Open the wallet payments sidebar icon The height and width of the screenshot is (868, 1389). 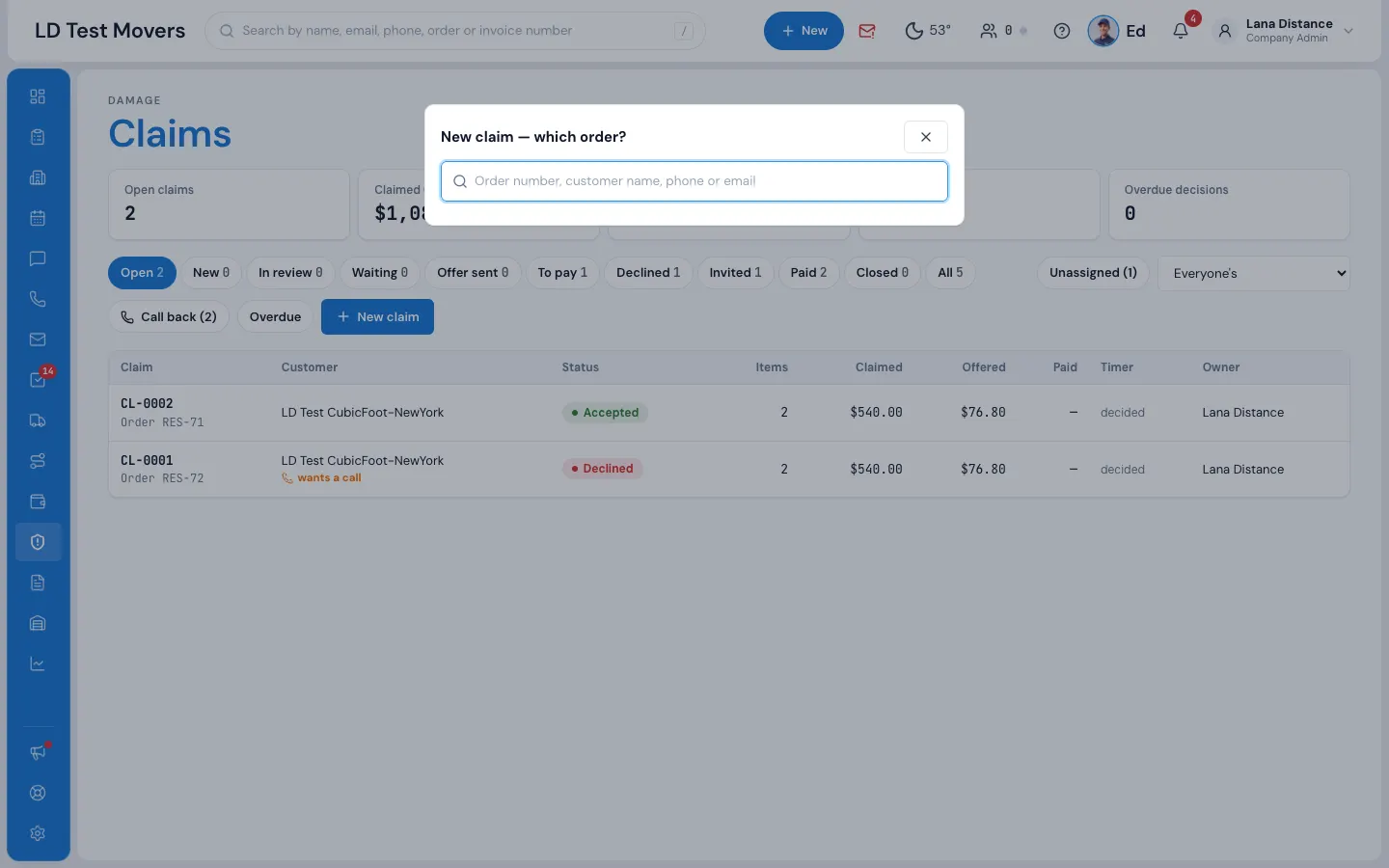pyautogui.click(x=38, y=502)
